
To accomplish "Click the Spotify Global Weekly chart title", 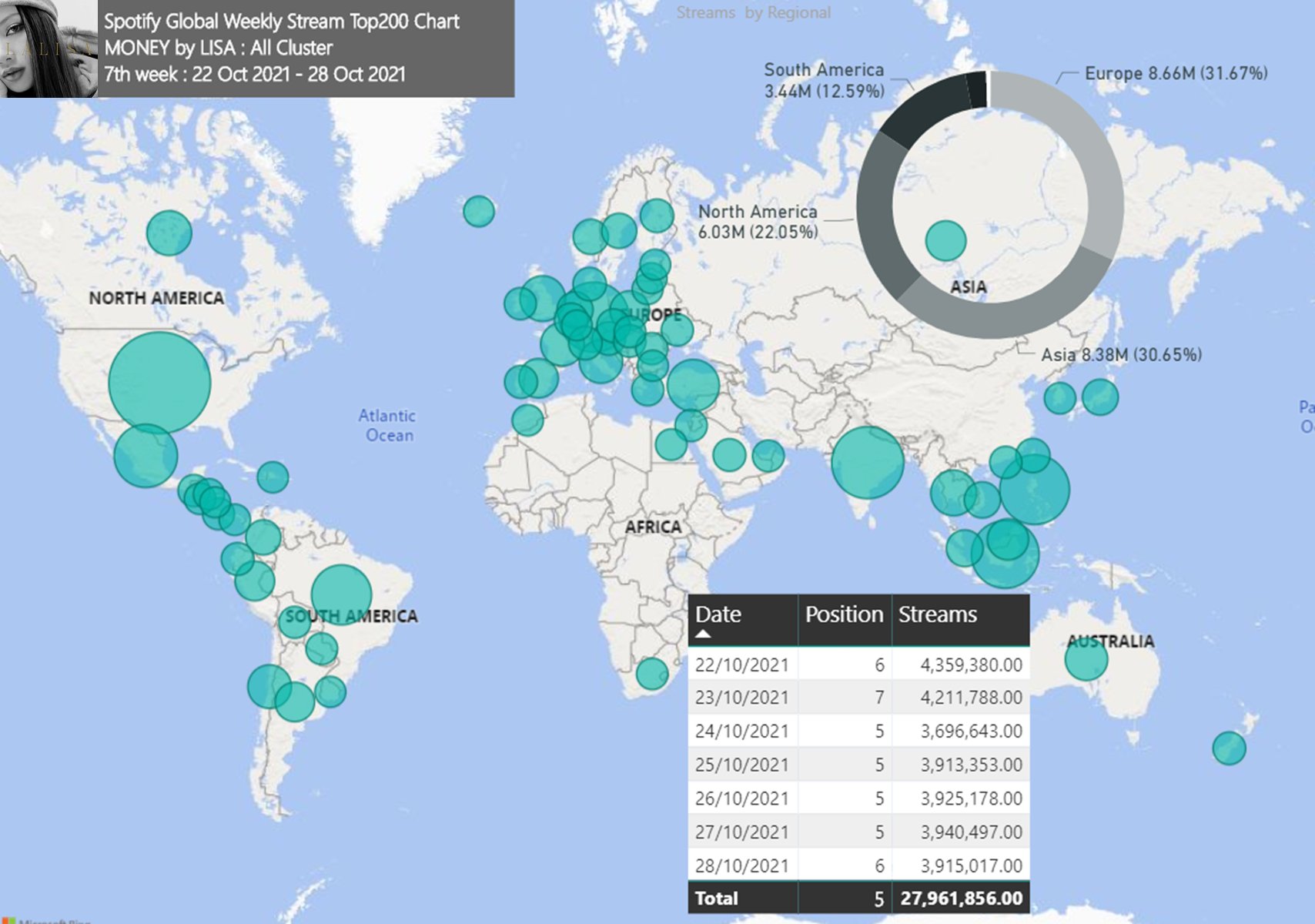I will pos(282,21).
